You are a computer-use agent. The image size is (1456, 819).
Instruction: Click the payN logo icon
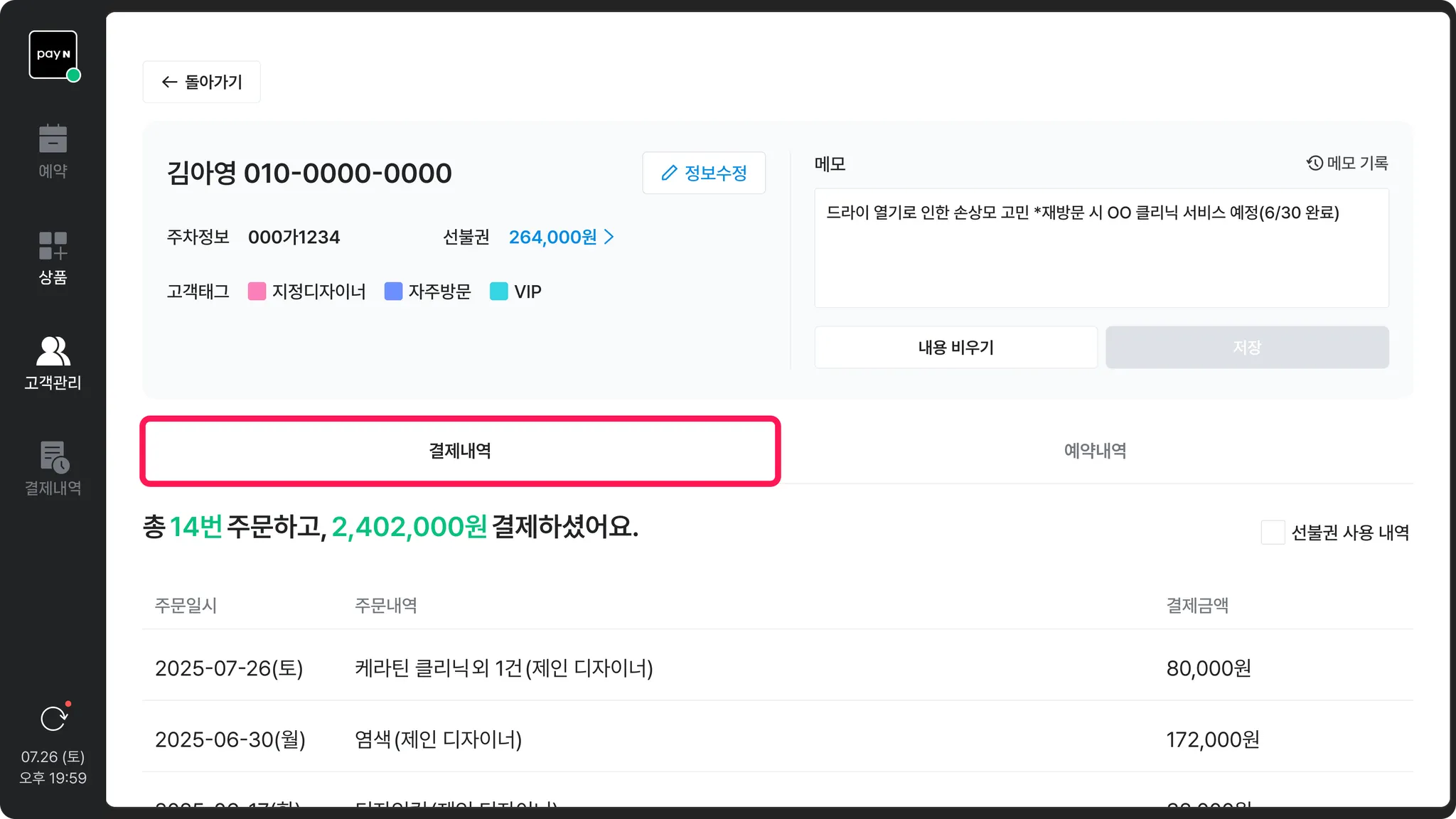click(53, 55)
